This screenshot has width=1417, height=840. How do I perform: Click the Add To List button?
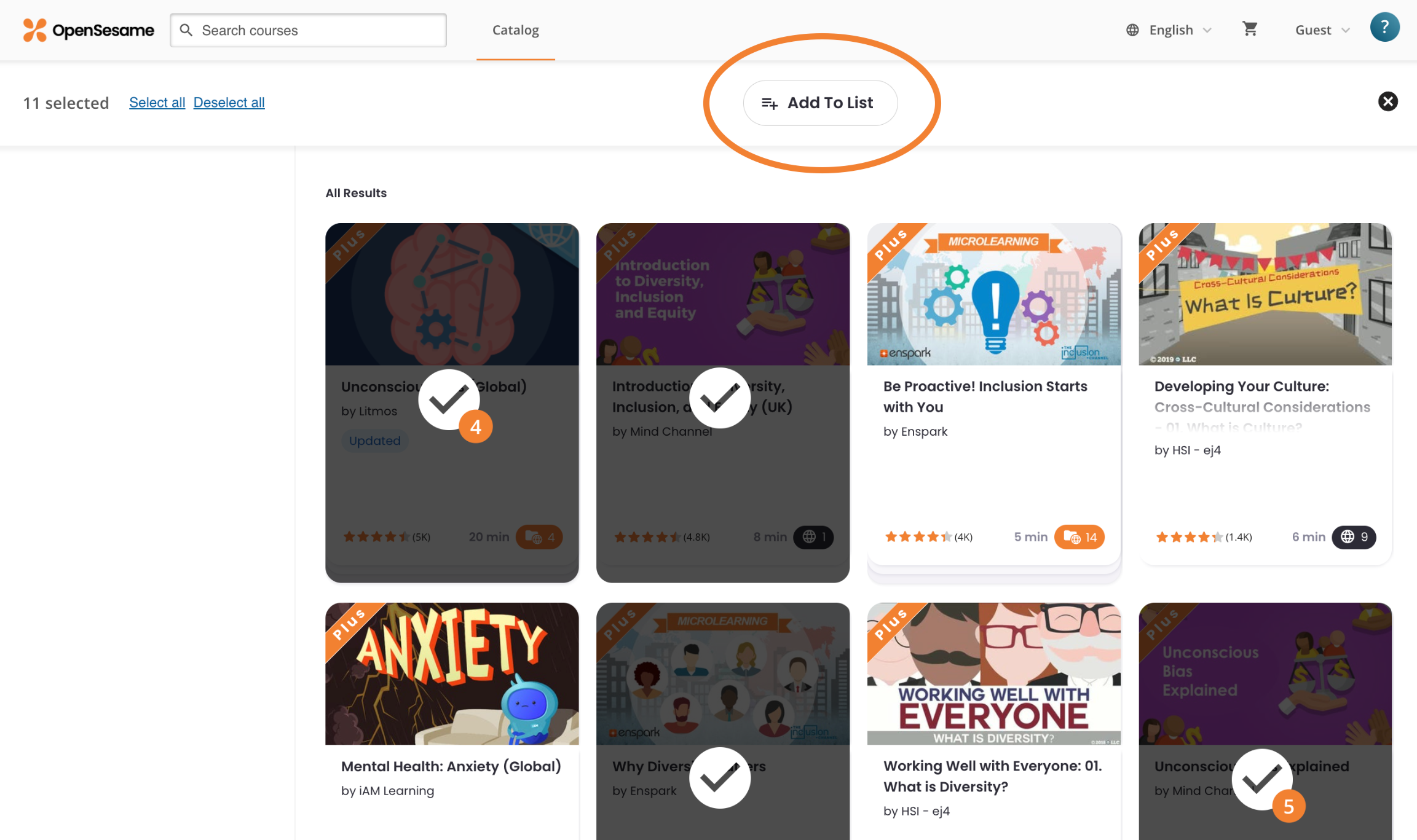click(x=820, y=103)
